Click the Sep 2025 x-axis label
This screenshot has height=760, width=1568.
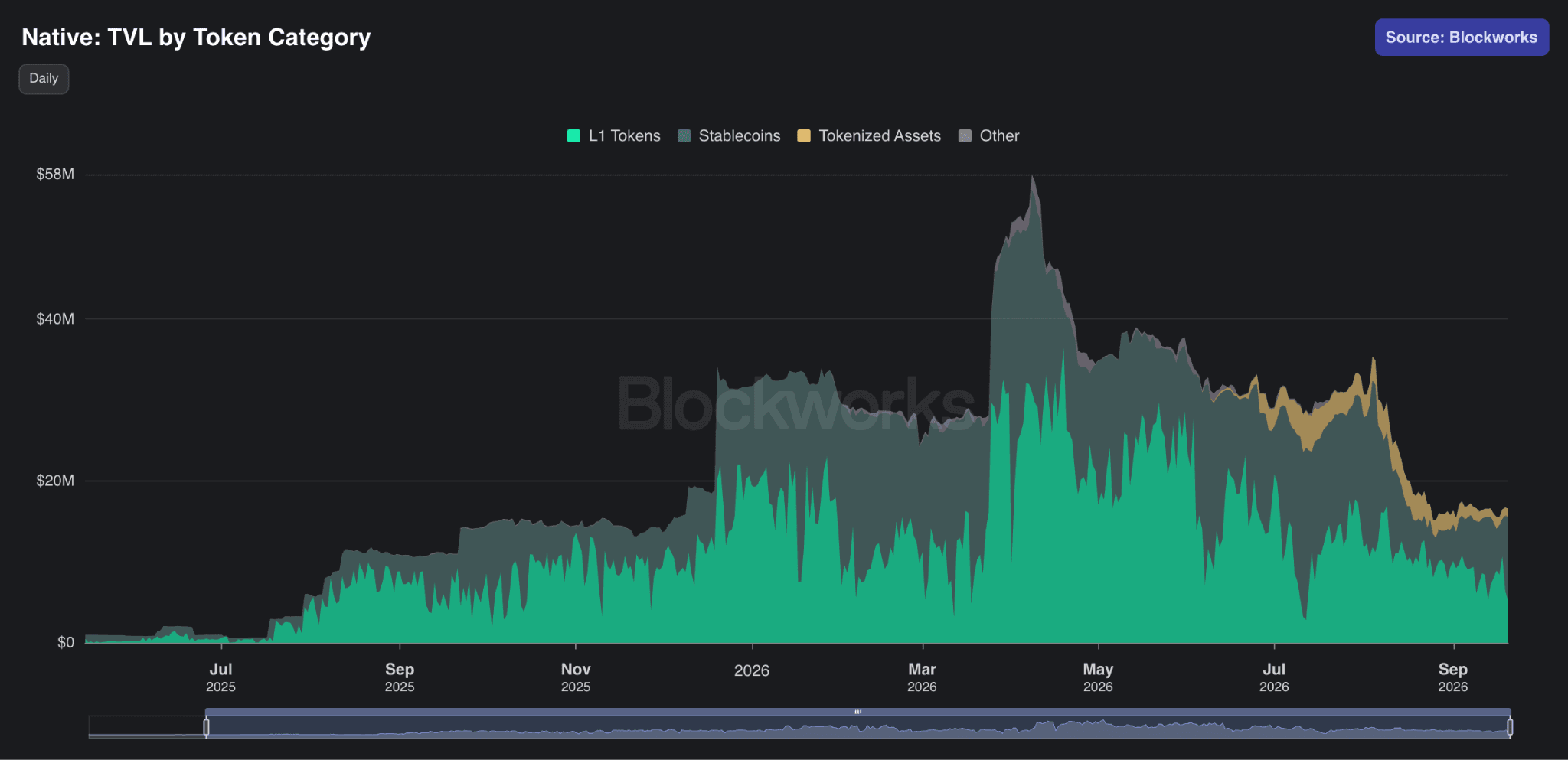(x=400, y=677)
